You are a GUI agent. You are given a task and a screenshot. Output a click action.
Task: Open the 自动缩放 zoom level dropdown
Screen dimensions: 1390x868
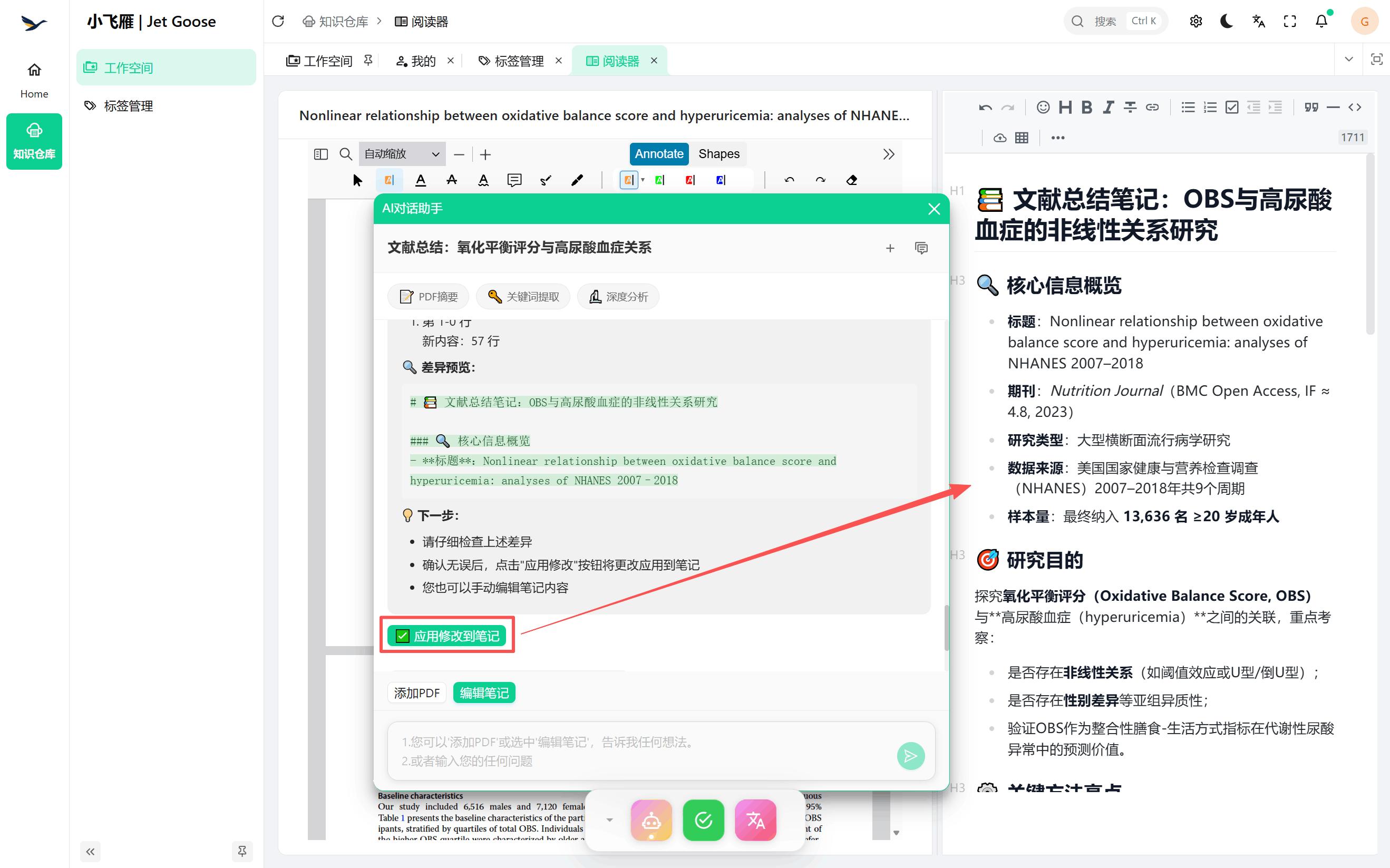point(401,154)
